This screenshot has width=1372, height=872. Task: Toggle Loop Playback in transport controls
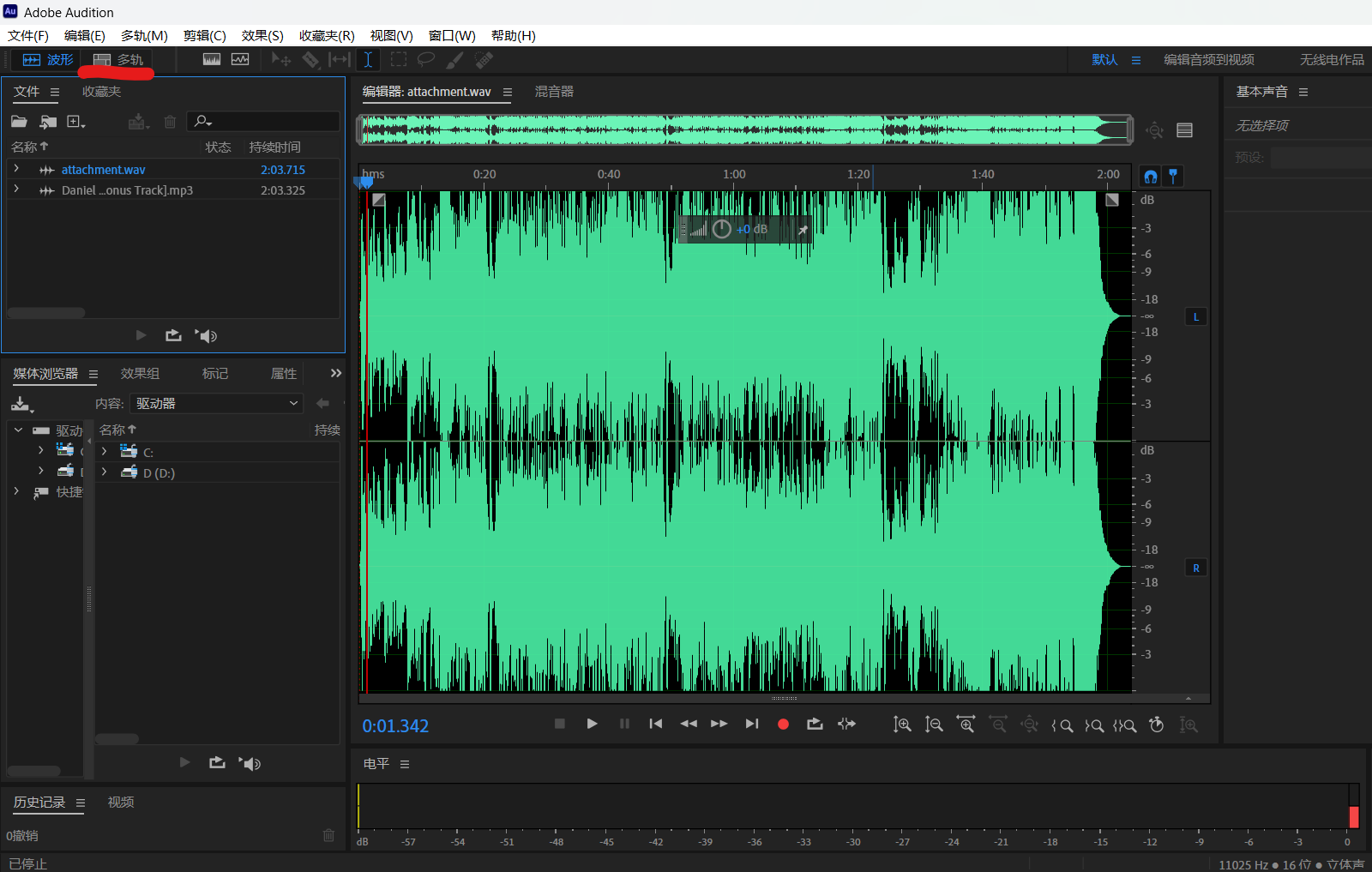pyautogui.click(x=815, y=725)
